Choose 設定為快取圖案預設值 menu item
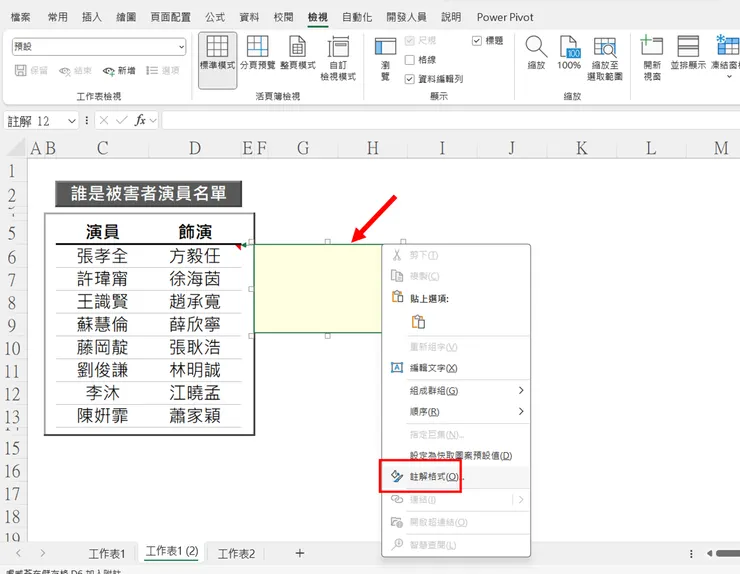The image size is (740, 574). point(456,456)
